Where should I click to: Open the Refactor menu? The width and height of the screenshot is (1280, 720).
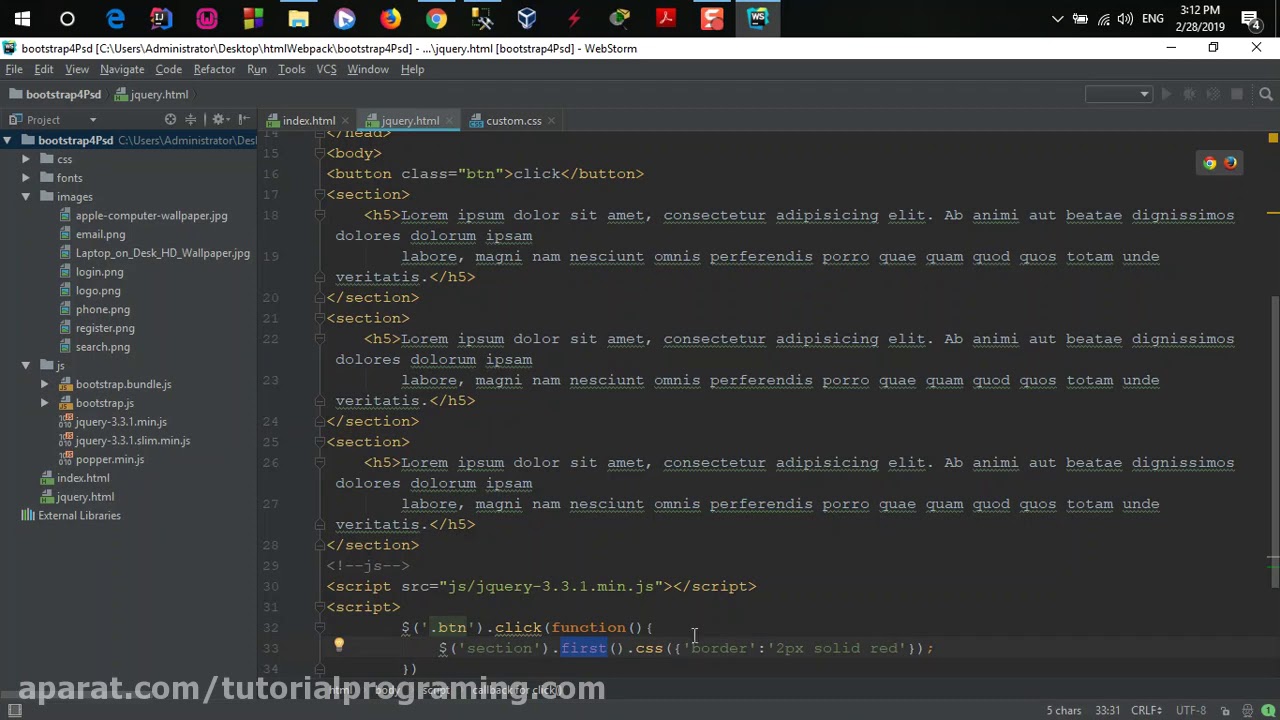pyautogui.click(x=214, y=69)
